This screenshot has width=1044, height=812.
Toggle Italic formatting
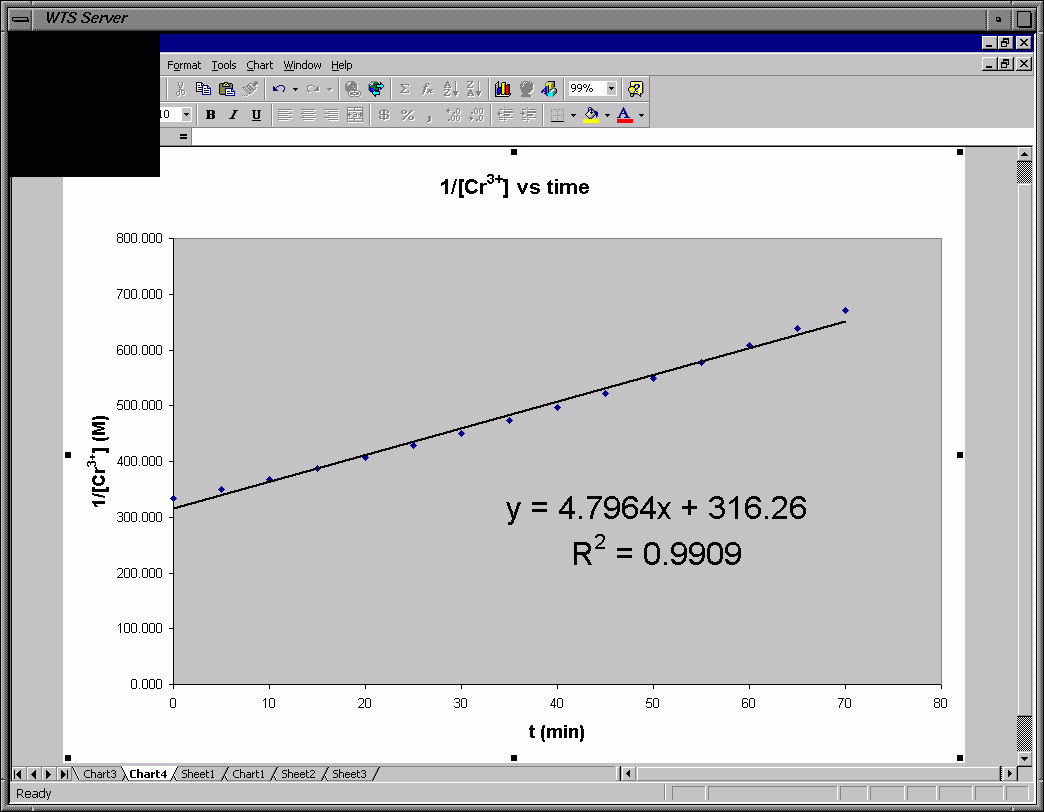tap(233, 115)
